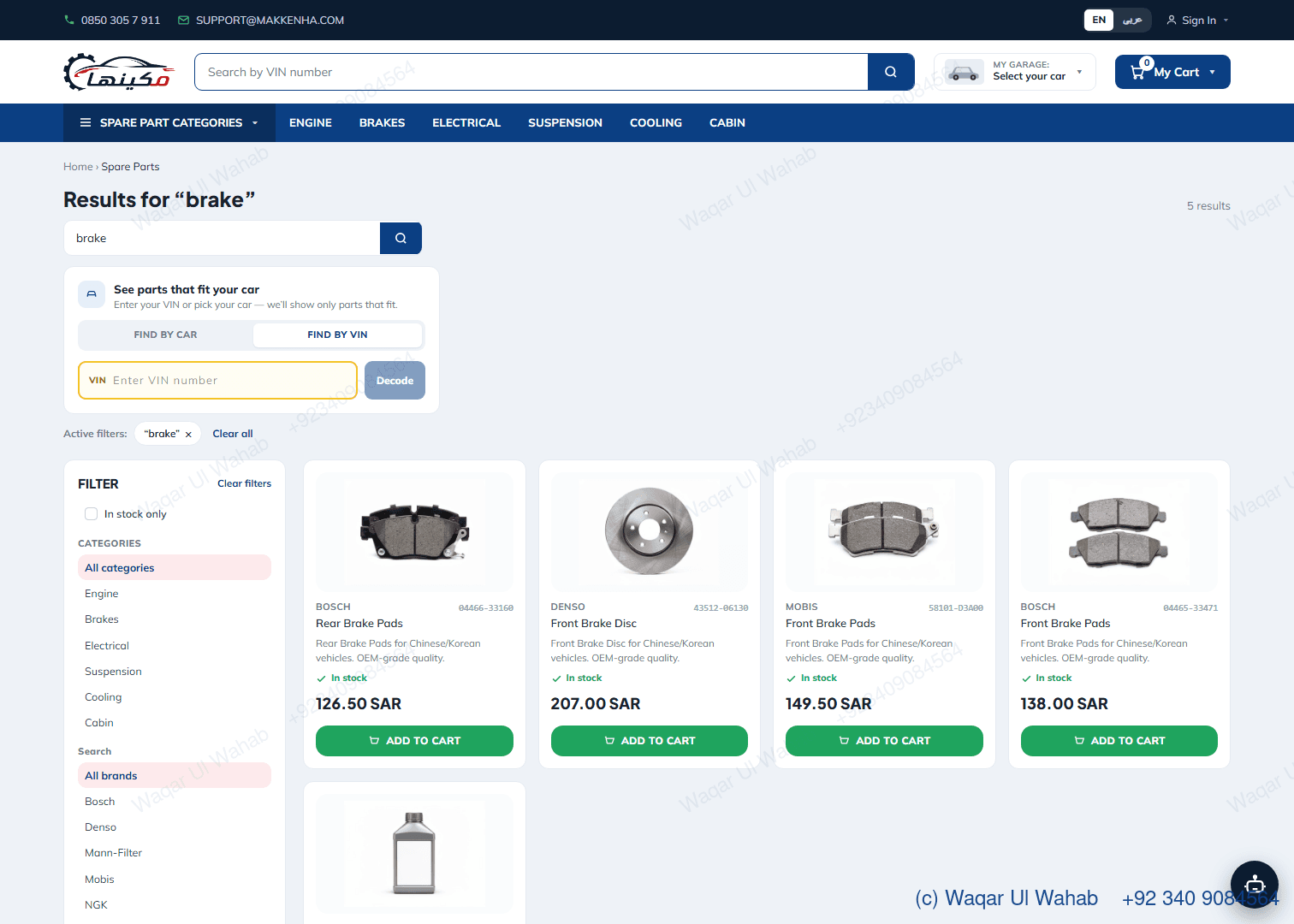Image resolution: width=1294 pixels, height=924 pixels.
Task: Click the envelope icon beside the support email
Action: point(183,20)
